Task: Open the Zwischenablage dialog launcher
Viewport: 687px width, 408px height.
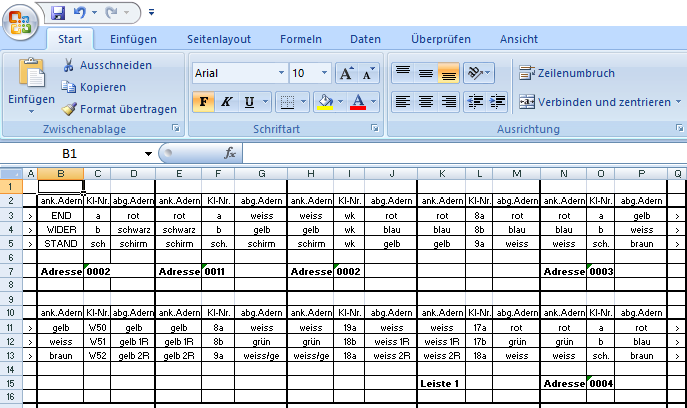Action: [176, 128]
